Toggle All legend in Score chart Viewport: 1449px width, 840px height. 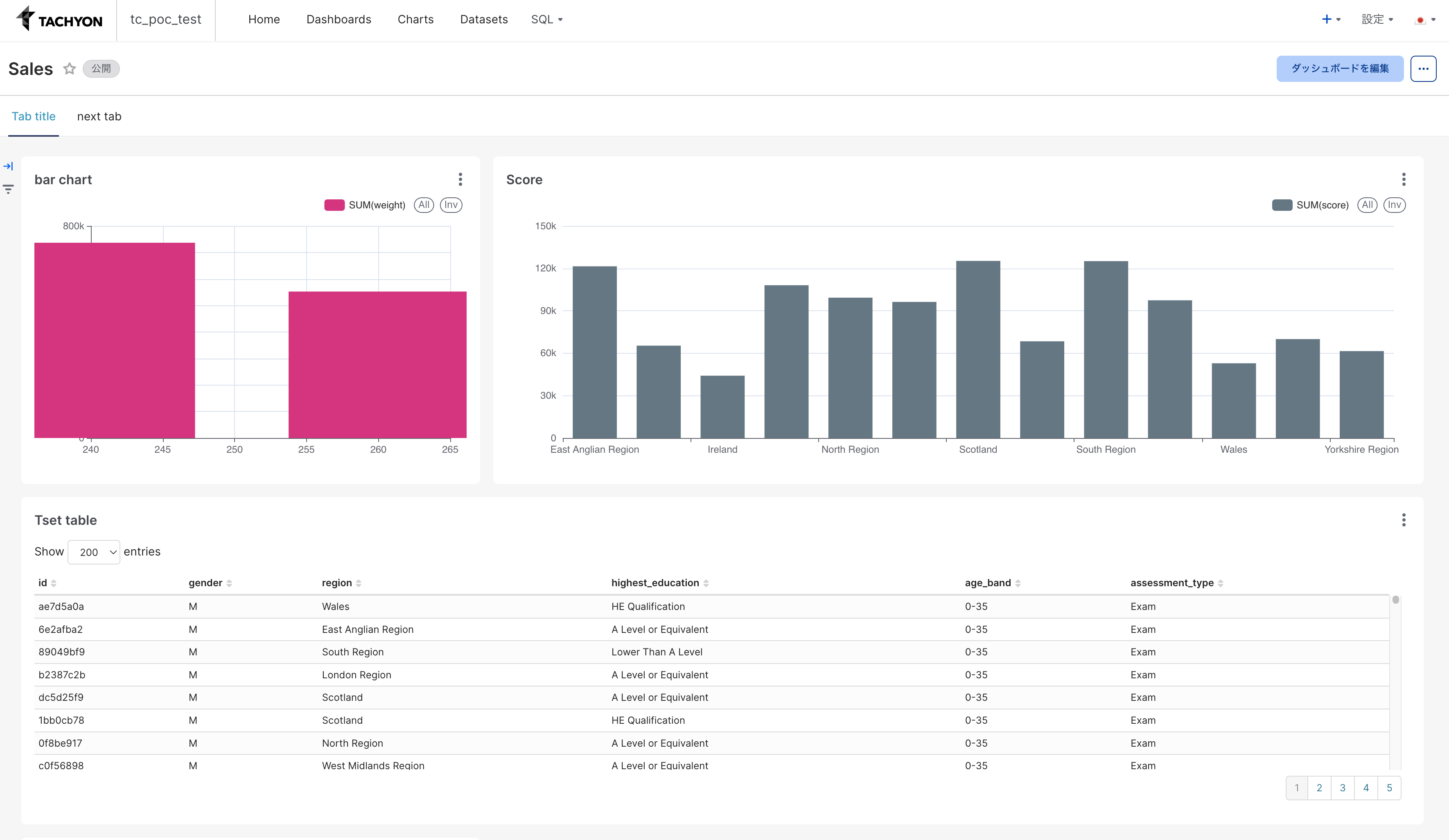[1368, 205]
